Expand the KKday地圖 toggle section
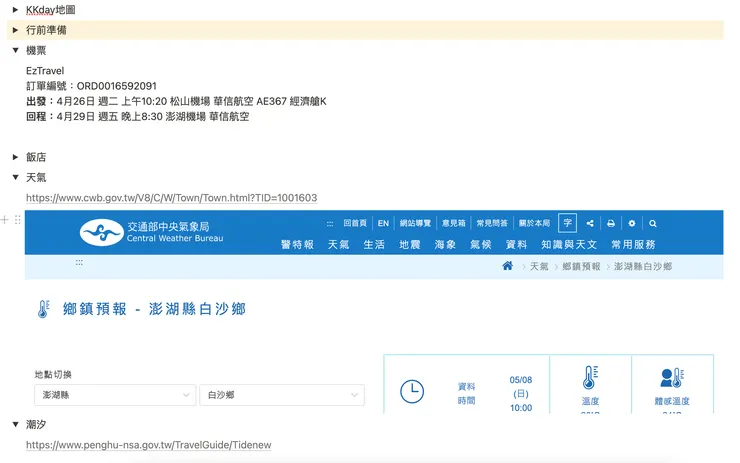740x463 pixels. tap(15, 9)
